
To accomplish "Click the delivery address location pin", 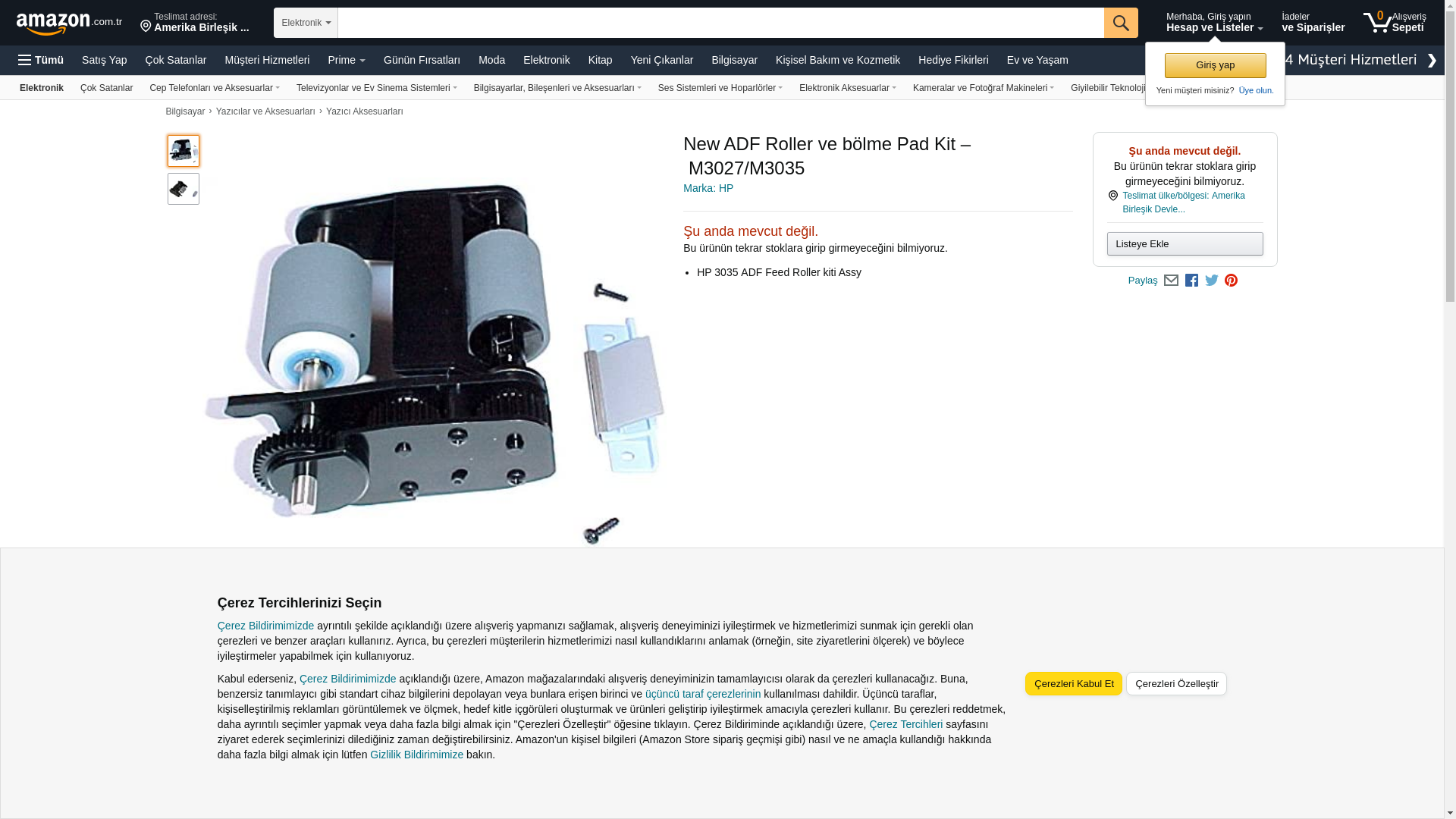I will (146, 27).
